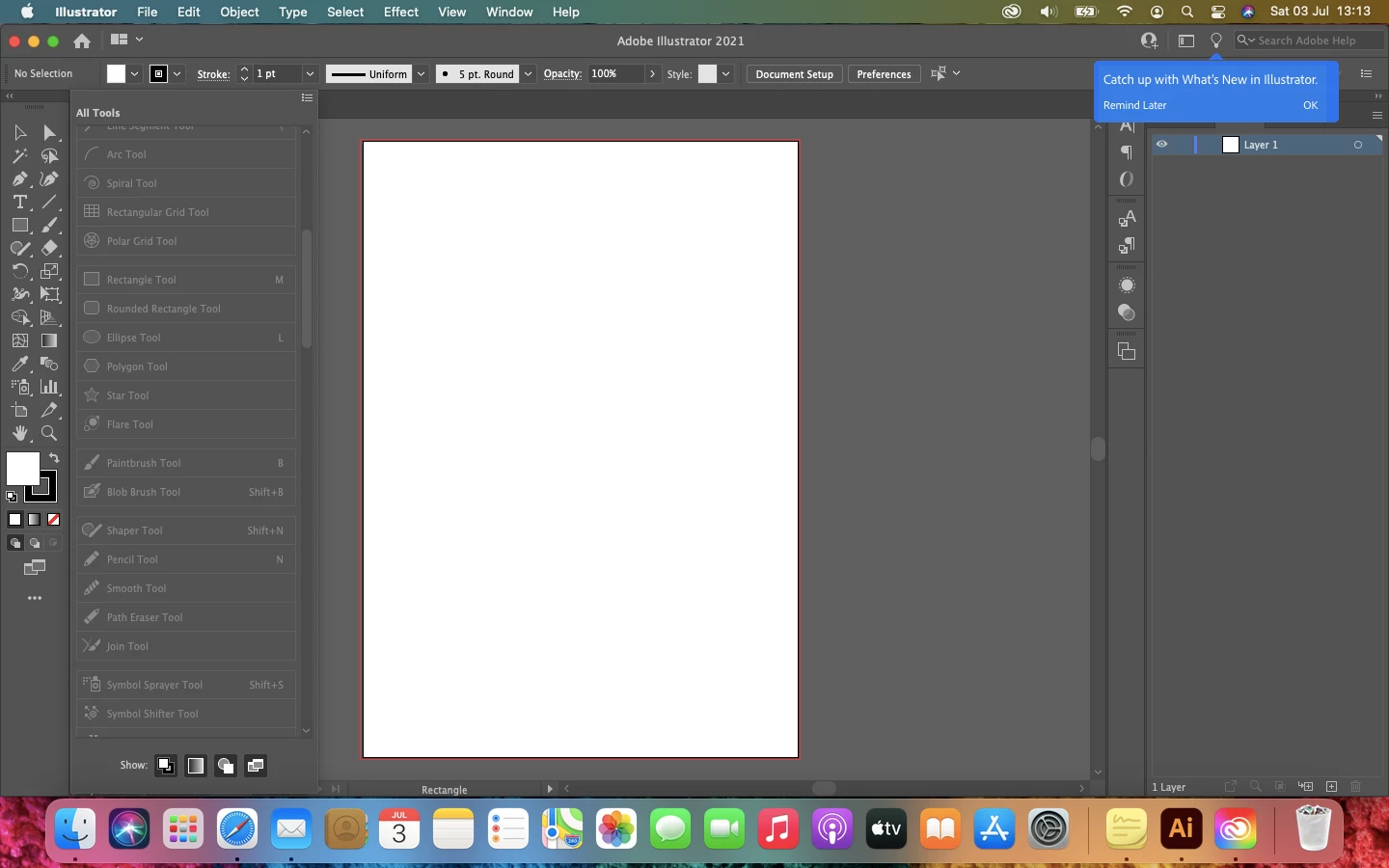Select the Direct Selection tool
The image size is (1389, 868).
[49, 132]
